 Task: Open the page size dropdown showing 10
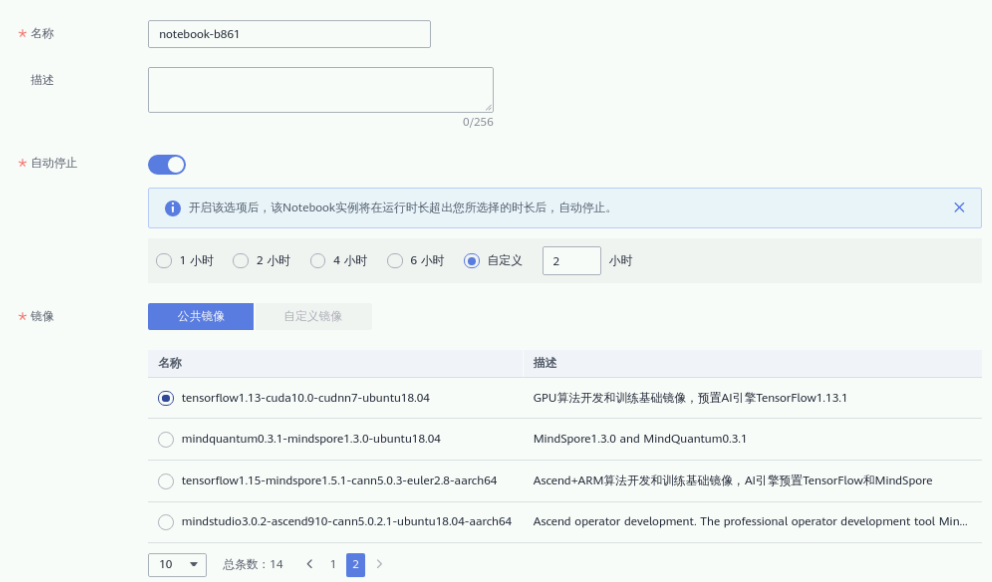[x=177, y=564]
